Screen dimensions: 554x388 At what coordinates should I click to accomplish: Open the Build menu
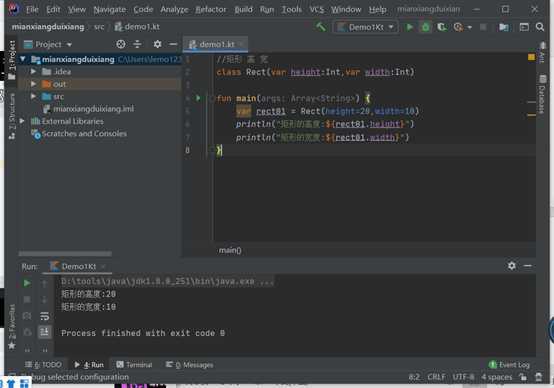[x=243, y=10]
